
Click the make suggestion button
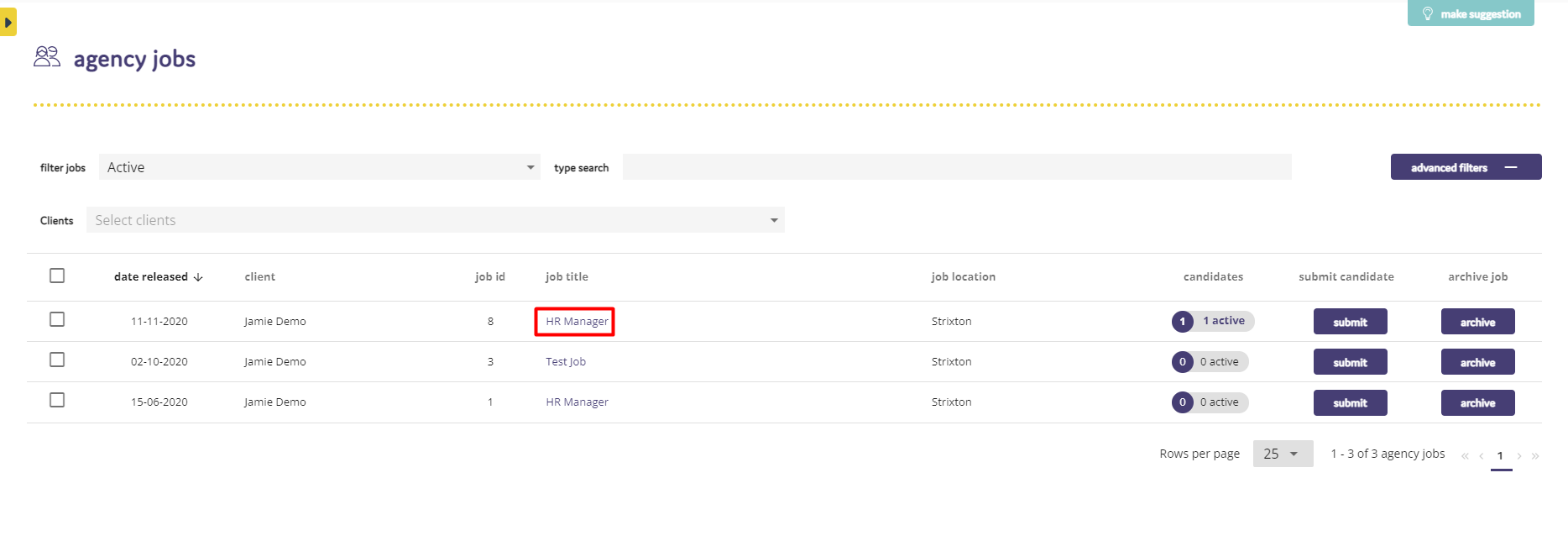click(x=1471, y=13)
